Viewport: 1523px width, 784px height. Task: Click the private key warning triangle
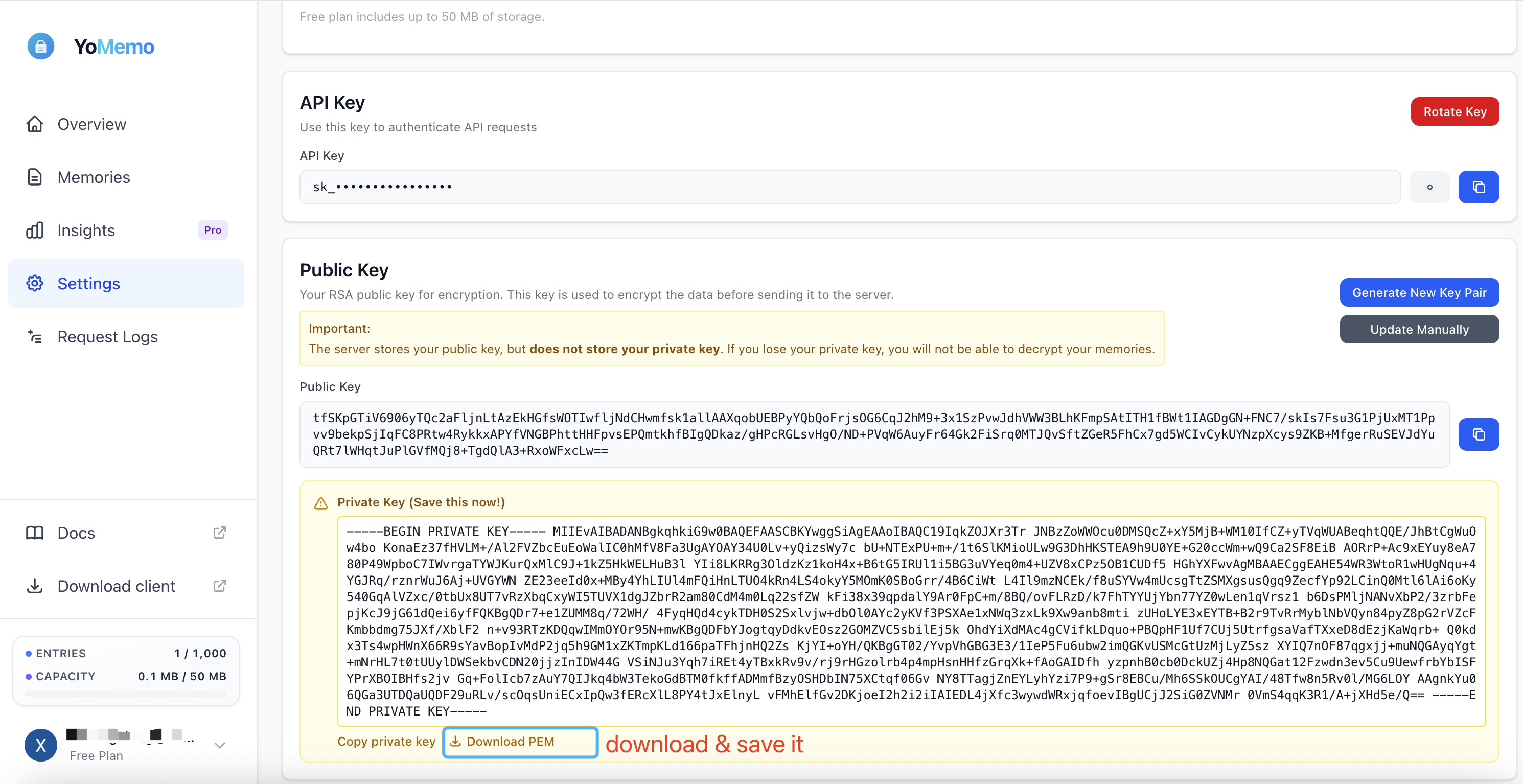point(320,502)
